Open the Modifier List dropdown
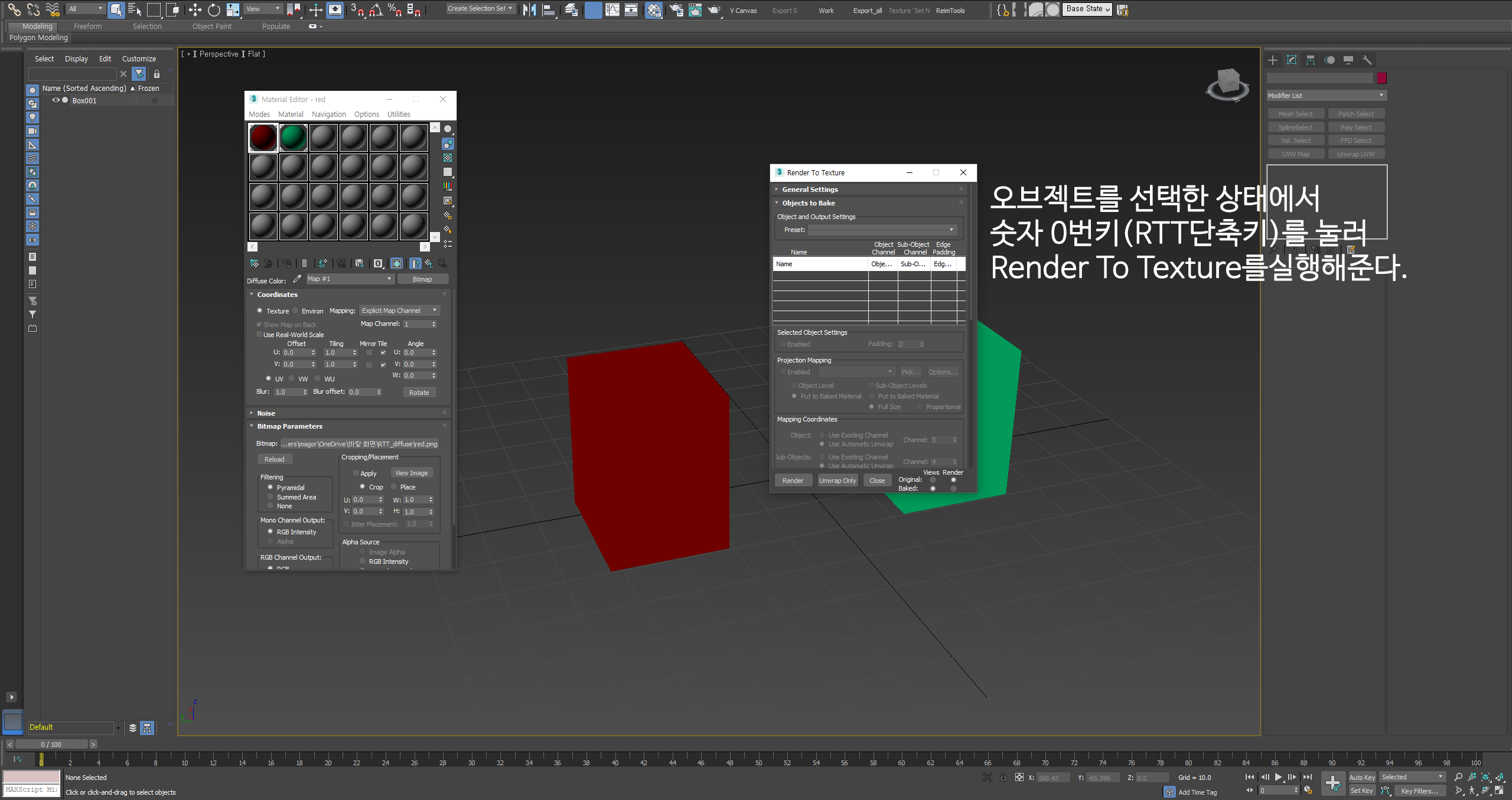Image resolution: width=1512 pixels, height=800 pixels. (x=1326, y=96)
